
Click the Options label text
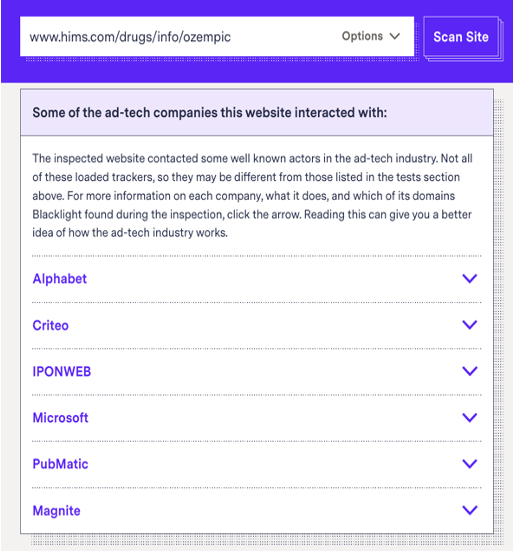pos(362,36)
